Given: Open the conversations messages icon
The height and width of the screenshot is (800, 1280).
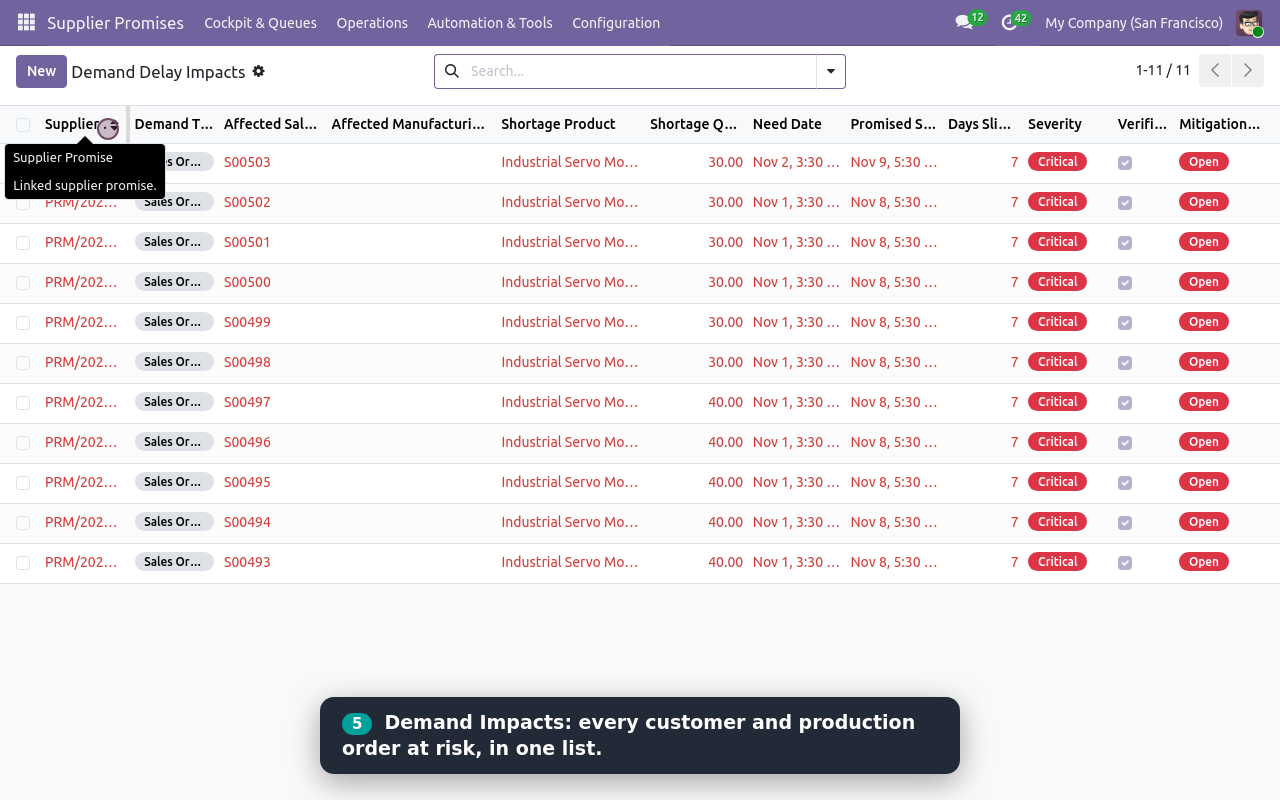Looking at the screenshot, I should coord(964,22).
